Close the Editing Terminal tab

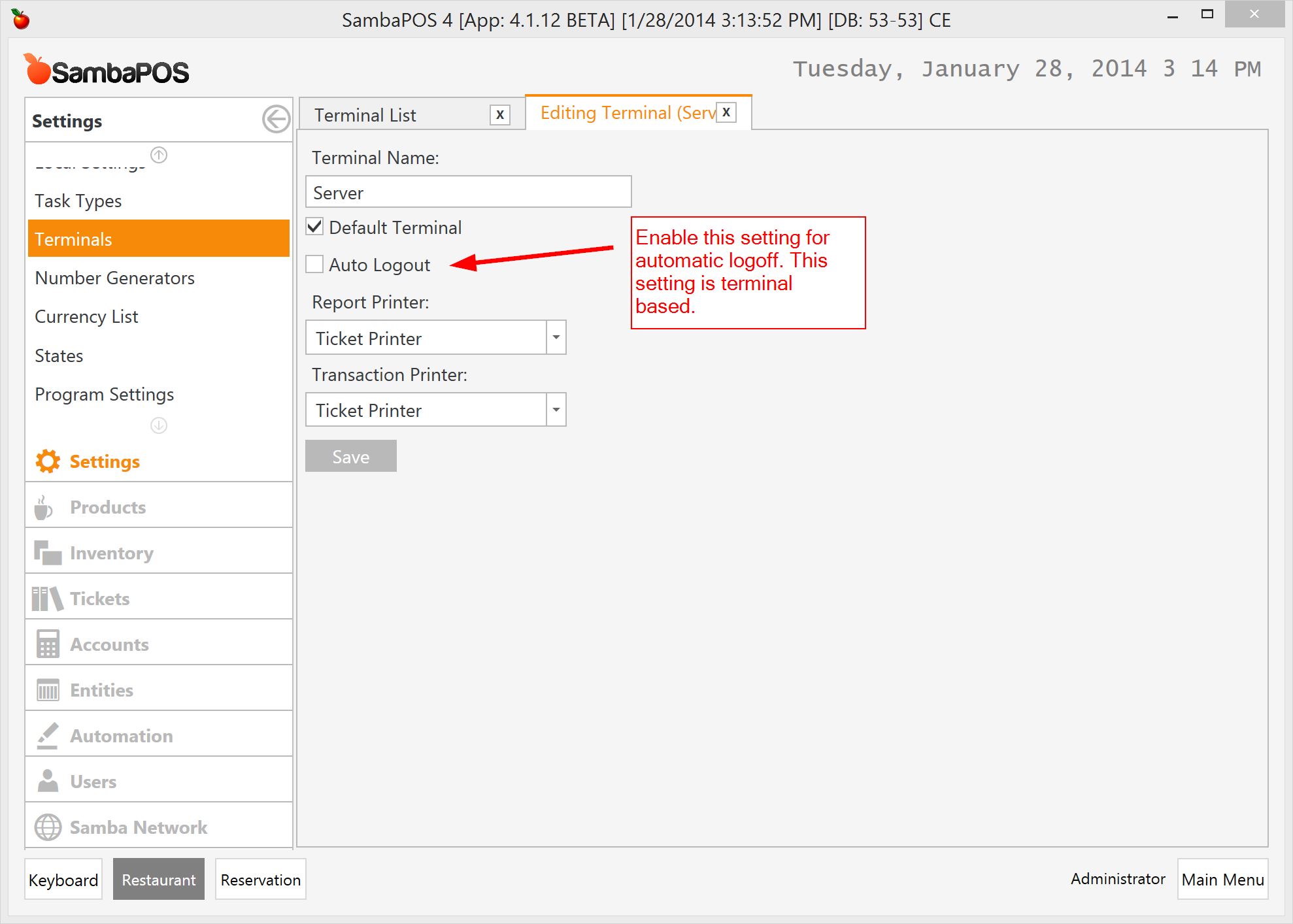pos(726,112)
